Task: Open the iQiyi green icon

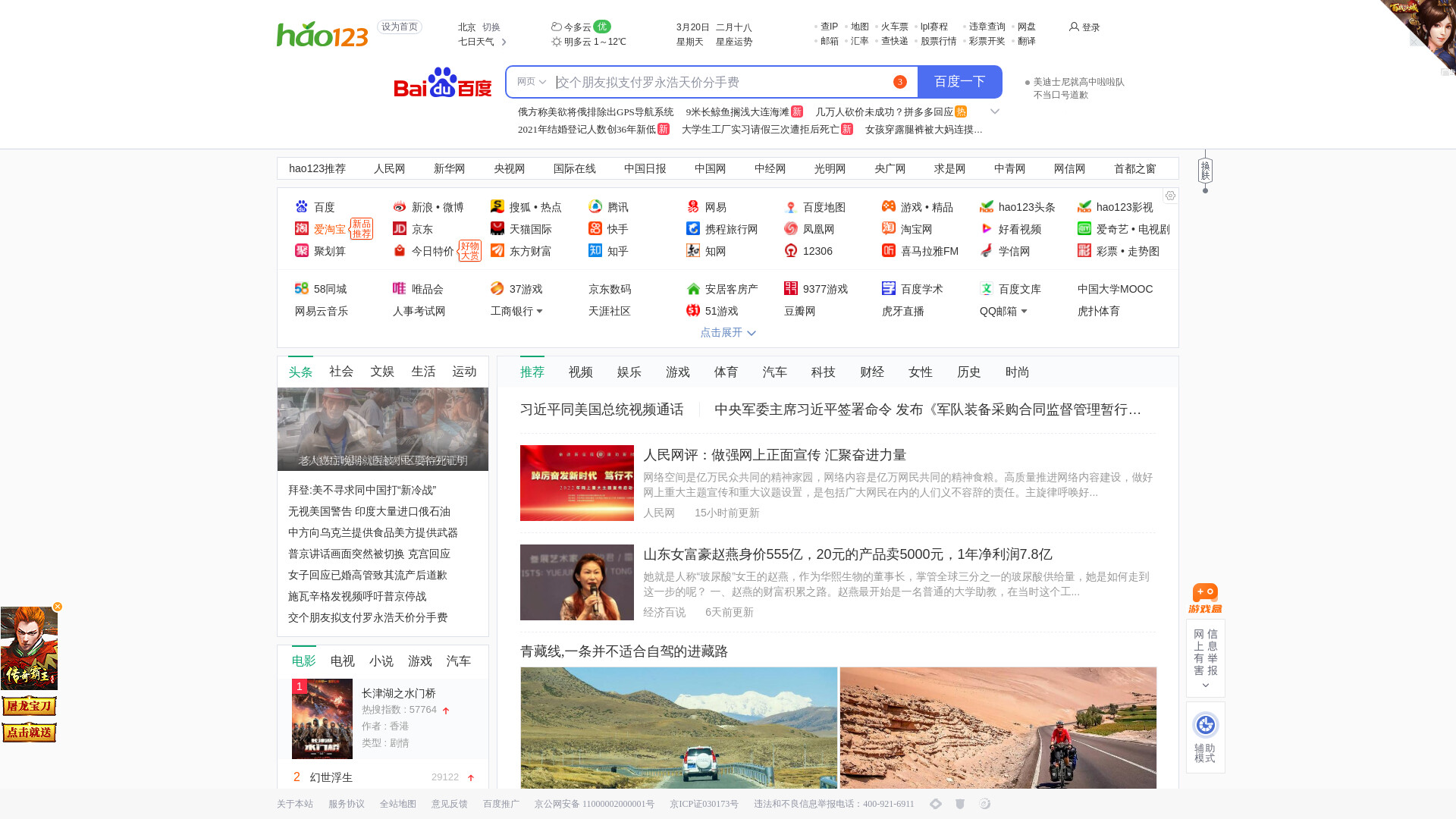Action: tap(1084, 228)
